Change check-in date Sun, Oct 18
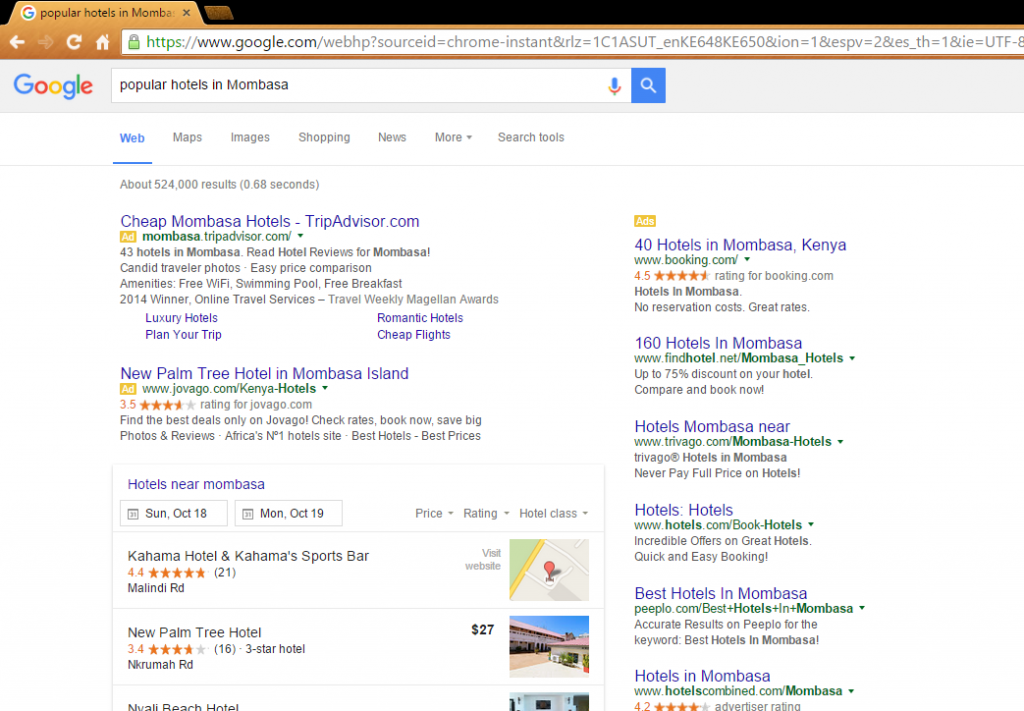1024x711 pixels. coord(174,513)
